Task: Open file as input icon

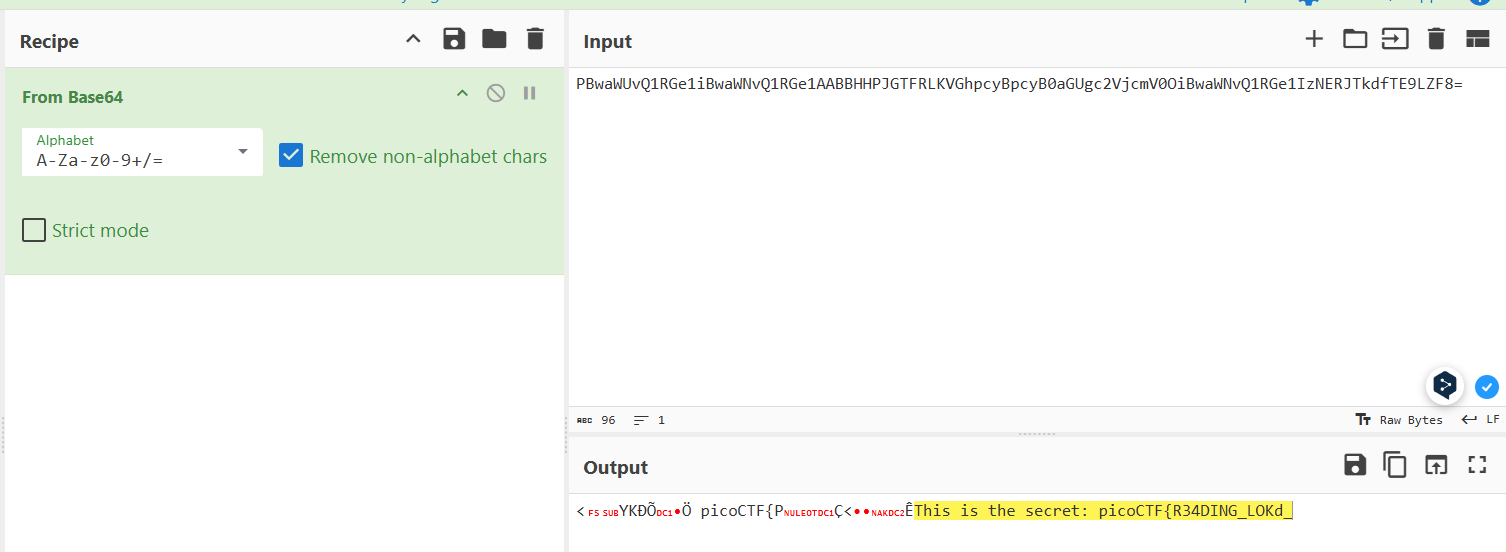Action: point(1395,40)
